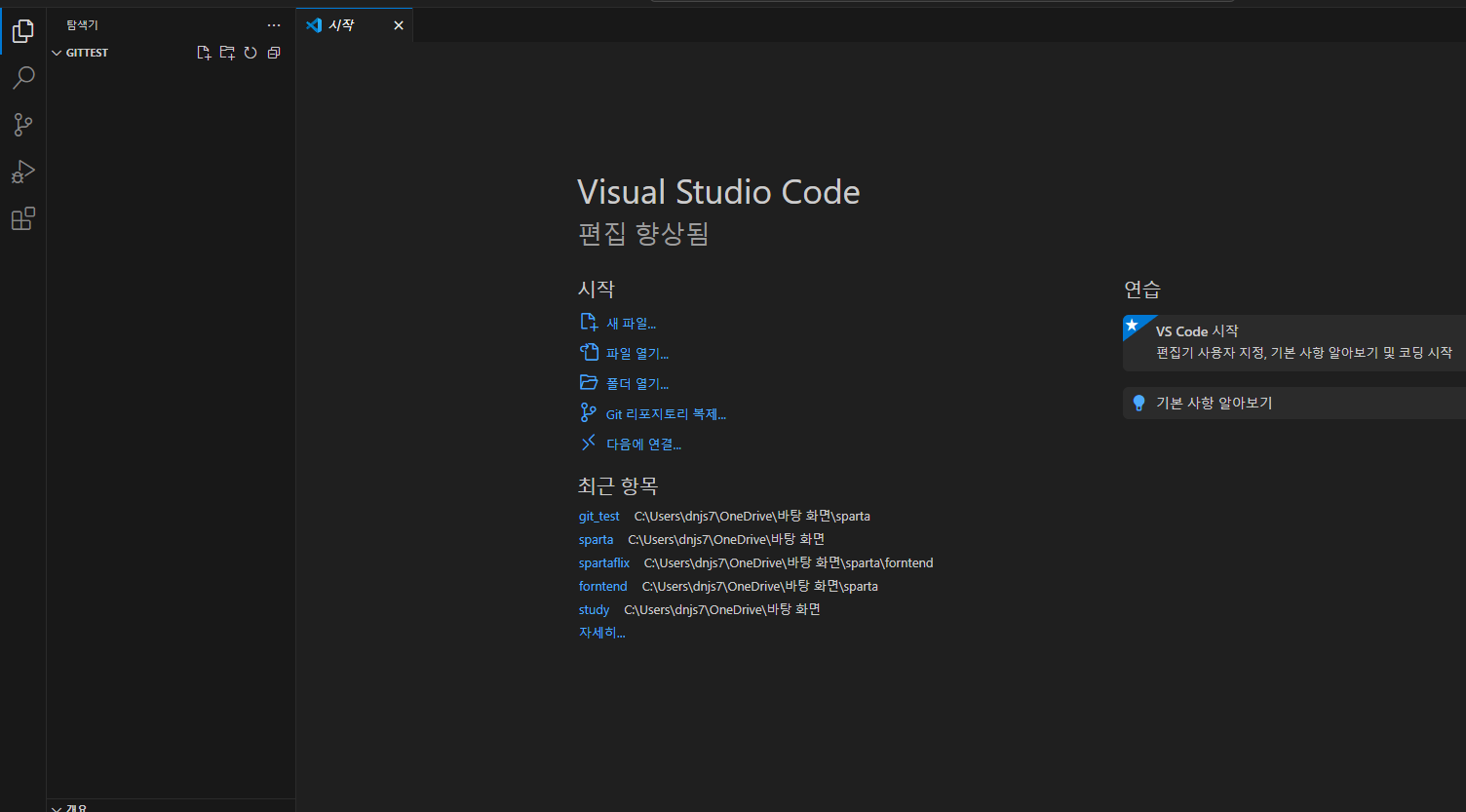Click the 연습 heading
The width and height of the screenshot is (1466, 812).
point(1142,290)
